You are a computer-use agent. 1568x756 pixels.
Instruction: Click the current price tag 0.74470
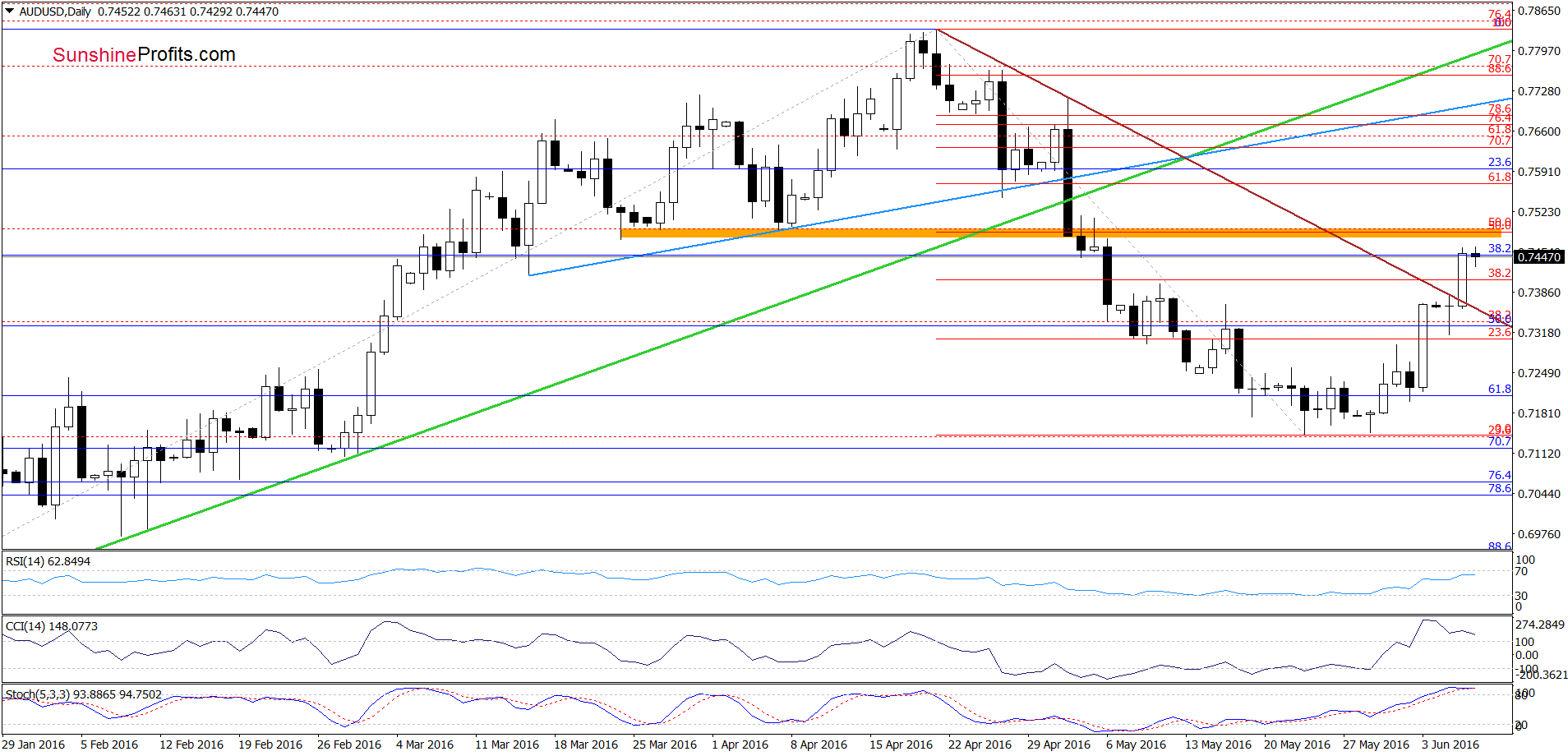pyautogui.click(x=1538, y=257)
